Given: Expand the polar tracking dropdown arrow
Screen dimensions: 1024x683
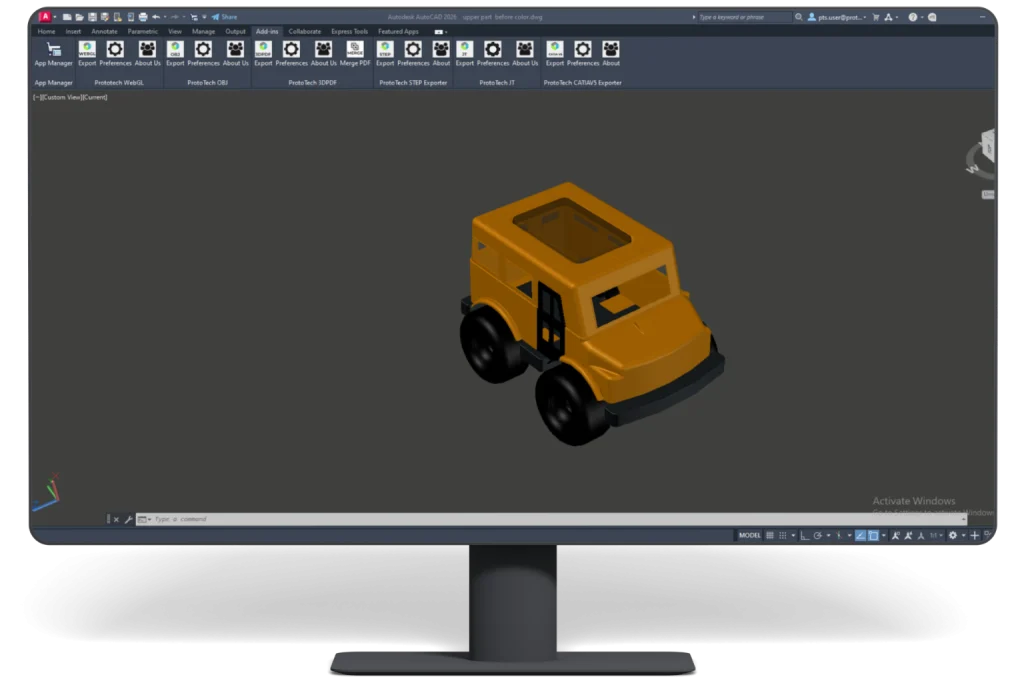Looking at the screenshot, I should [828, 535].
